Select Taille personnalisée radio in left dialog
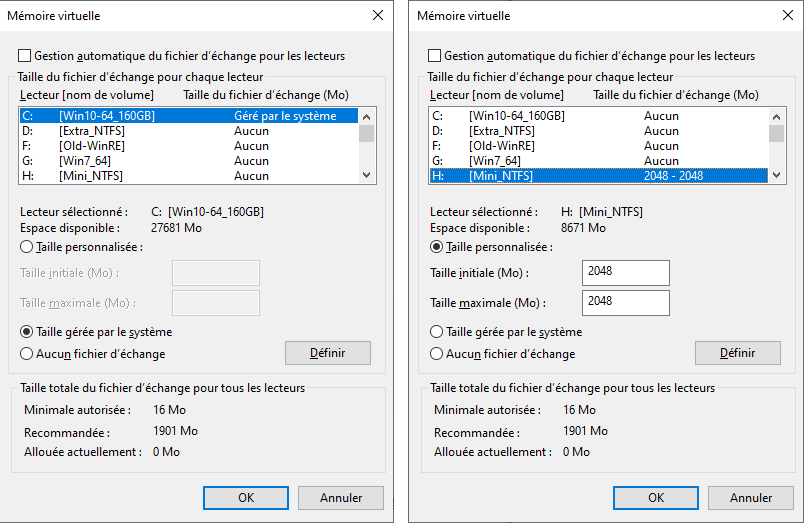The width and height of the screenshot is (808, 525). [27, 247]
